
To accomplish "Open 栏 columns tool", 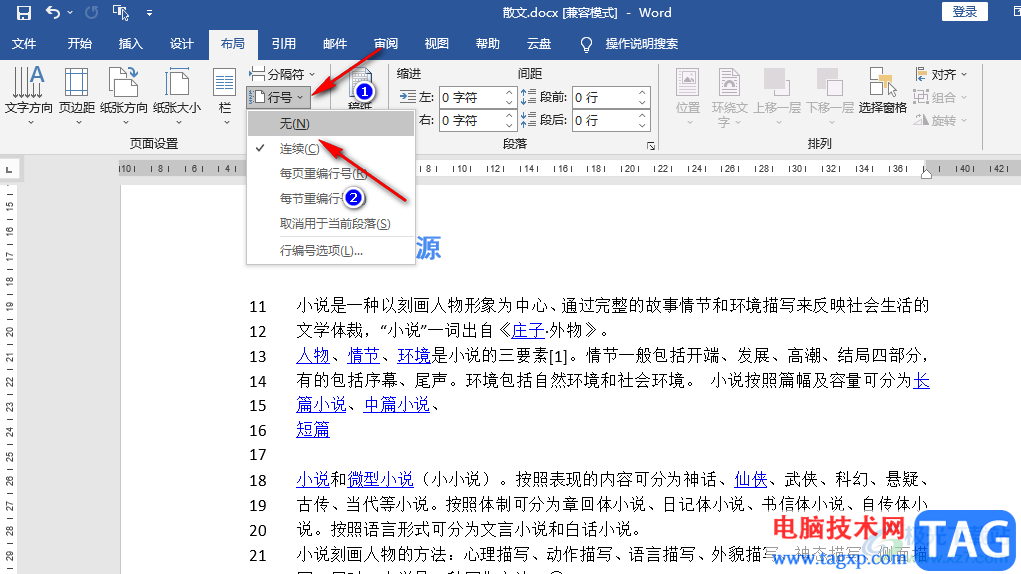I will point(225,95).
